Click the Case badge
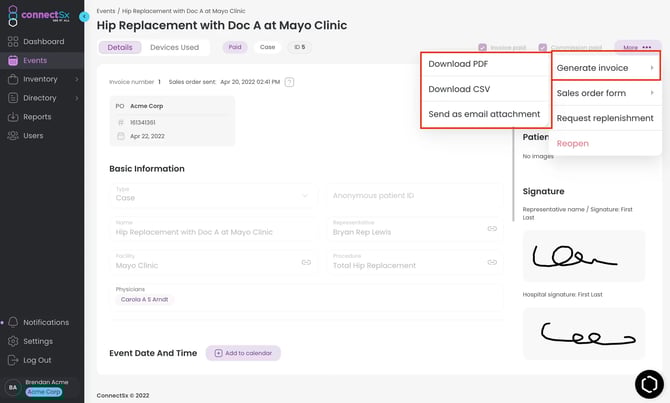Viewport: 670px width, 403px height. (267, 47)
